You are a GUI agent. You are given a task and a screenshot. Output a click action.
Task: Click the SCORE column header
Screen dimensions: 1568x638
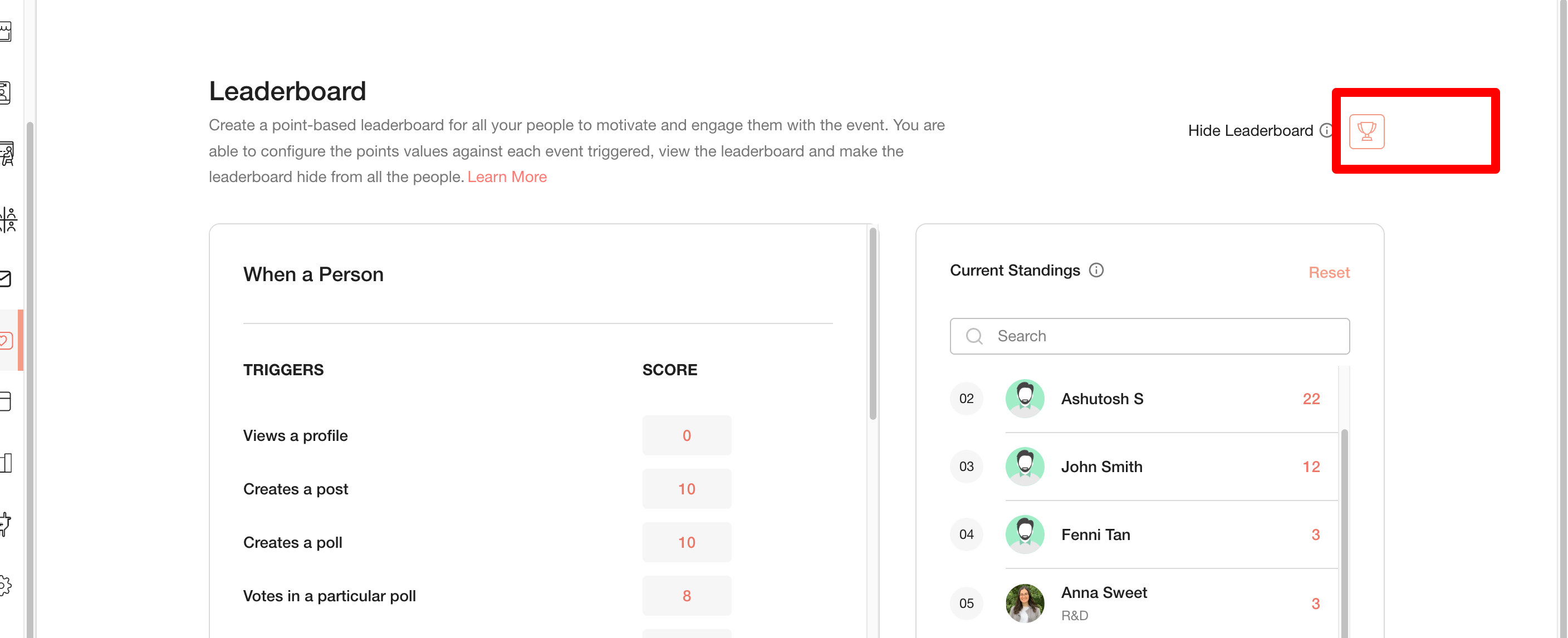(x=669, y=370)
